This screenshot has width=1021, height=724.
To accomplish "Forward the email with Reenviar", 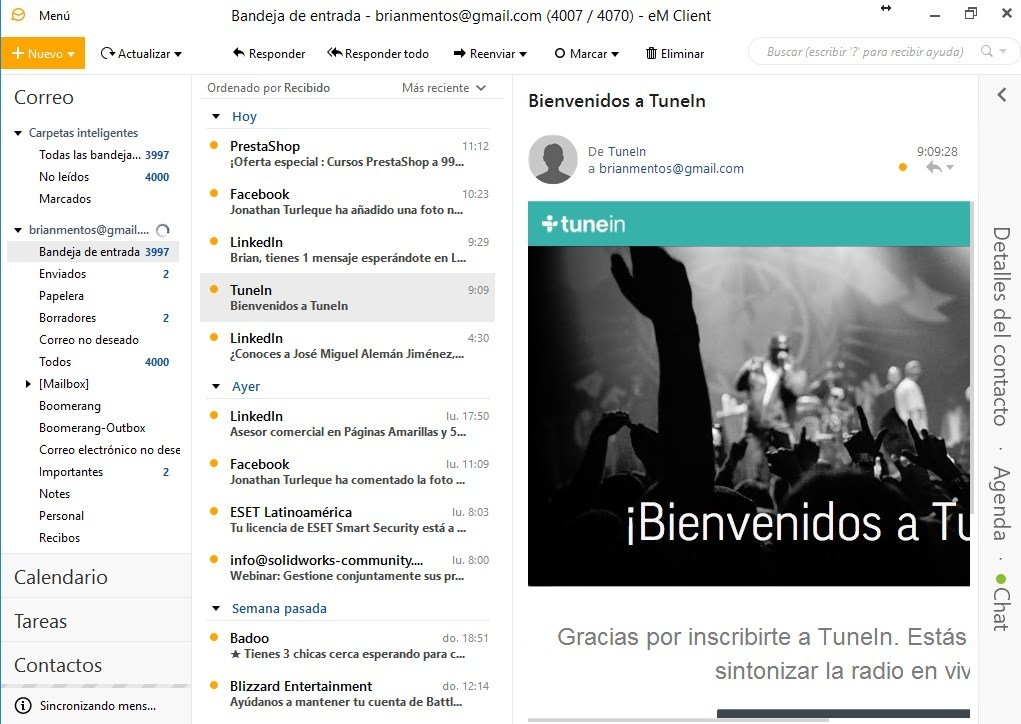I will 485,54.
